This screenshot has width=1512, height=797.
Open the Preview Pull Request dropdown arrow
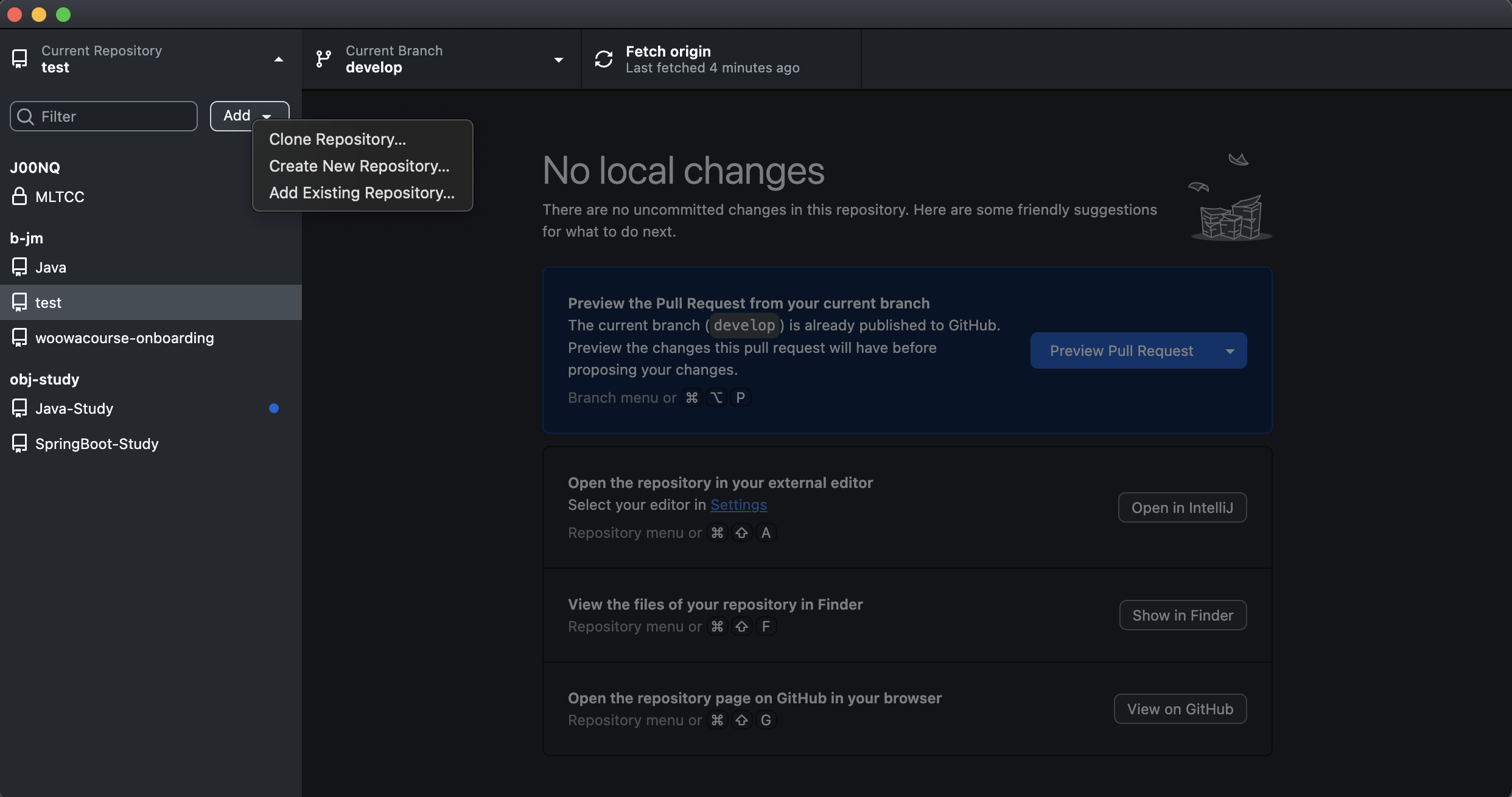pos(1230,351)
